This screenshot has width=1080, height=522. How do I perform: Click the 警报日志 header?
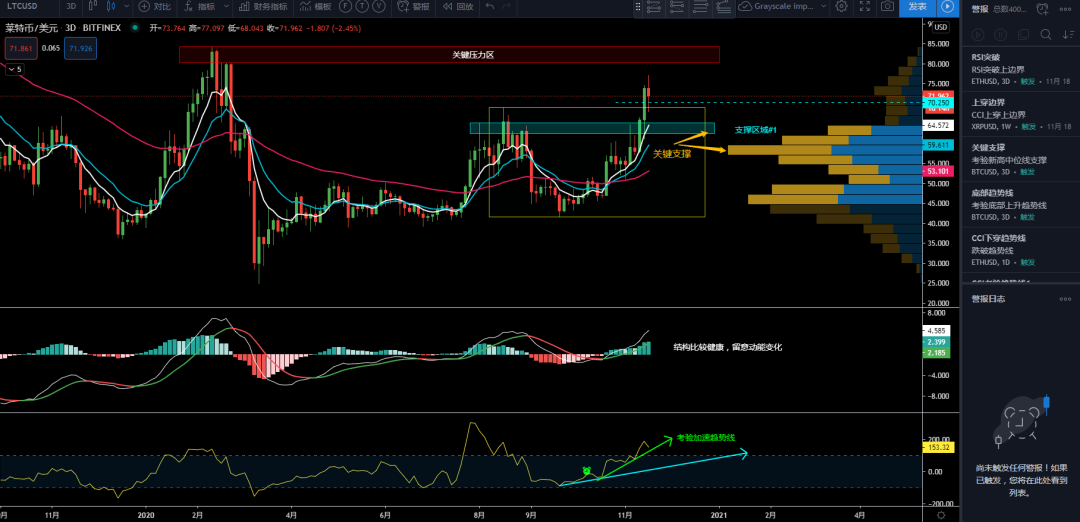[988, 299]
